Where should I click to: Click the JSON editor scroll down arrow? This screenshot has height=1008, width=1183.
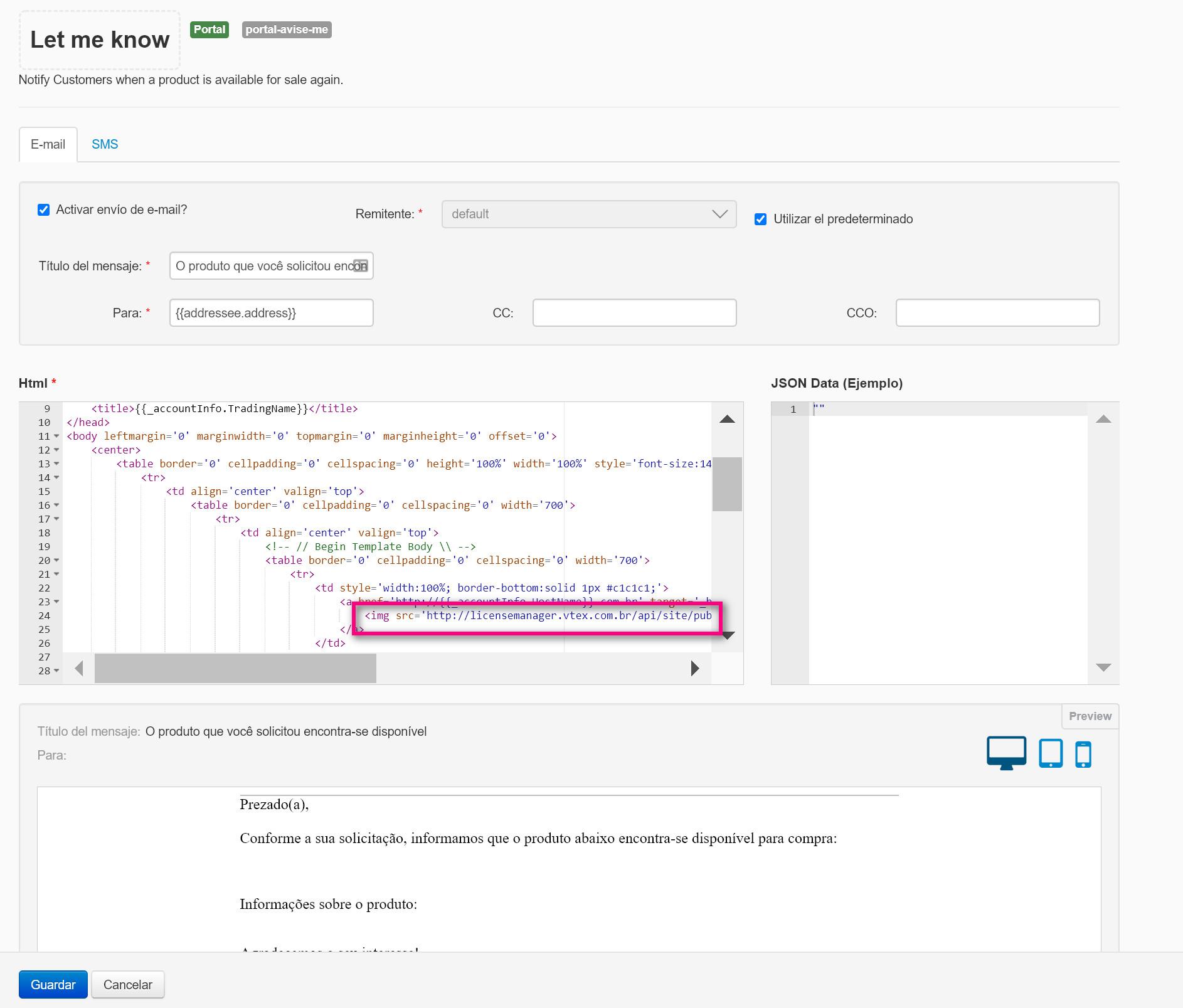pyautogui.click(x=1103, y=667)
